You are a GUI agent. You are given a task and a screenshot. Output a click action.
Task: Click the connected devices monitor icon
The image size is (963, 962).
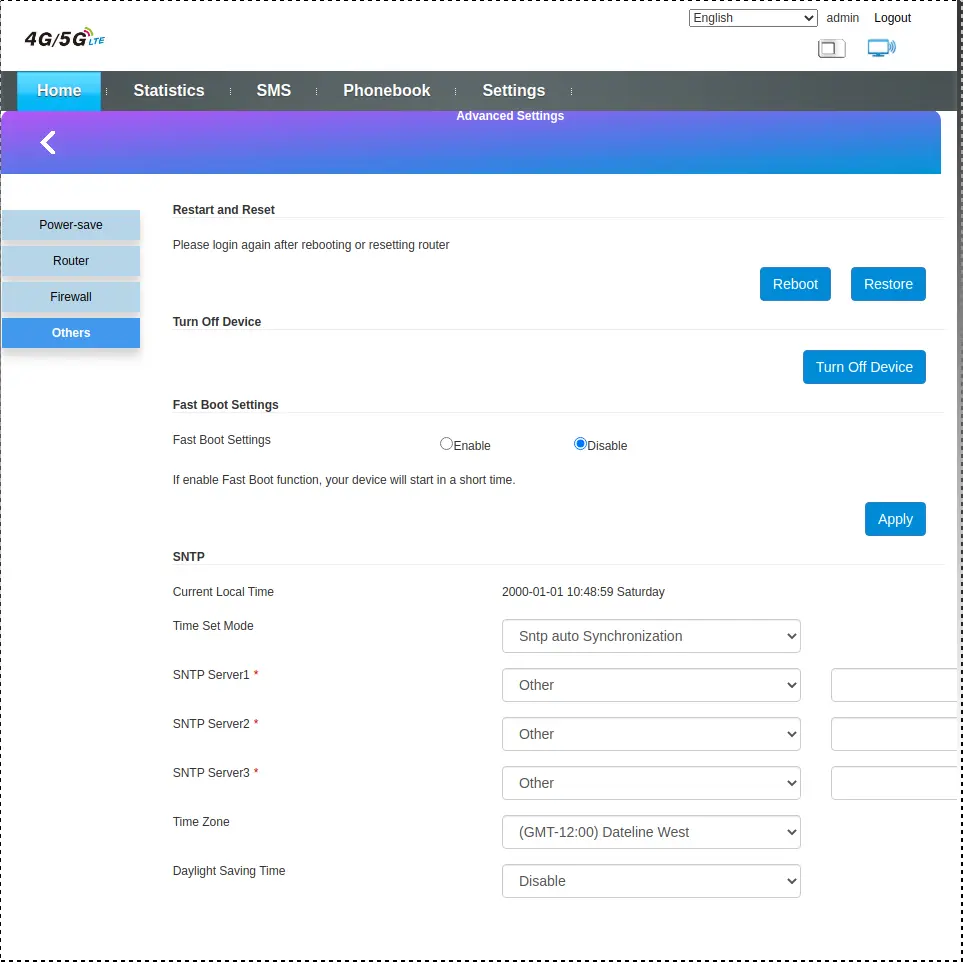coord(880,48)
